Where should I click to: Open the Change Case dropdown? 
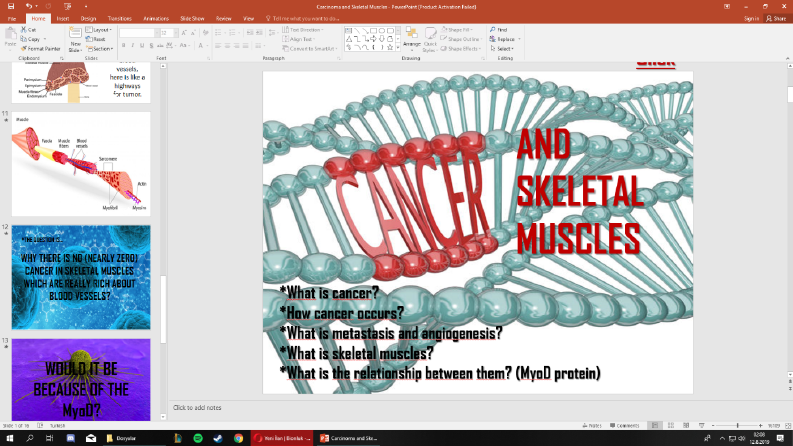coord(185,46)
